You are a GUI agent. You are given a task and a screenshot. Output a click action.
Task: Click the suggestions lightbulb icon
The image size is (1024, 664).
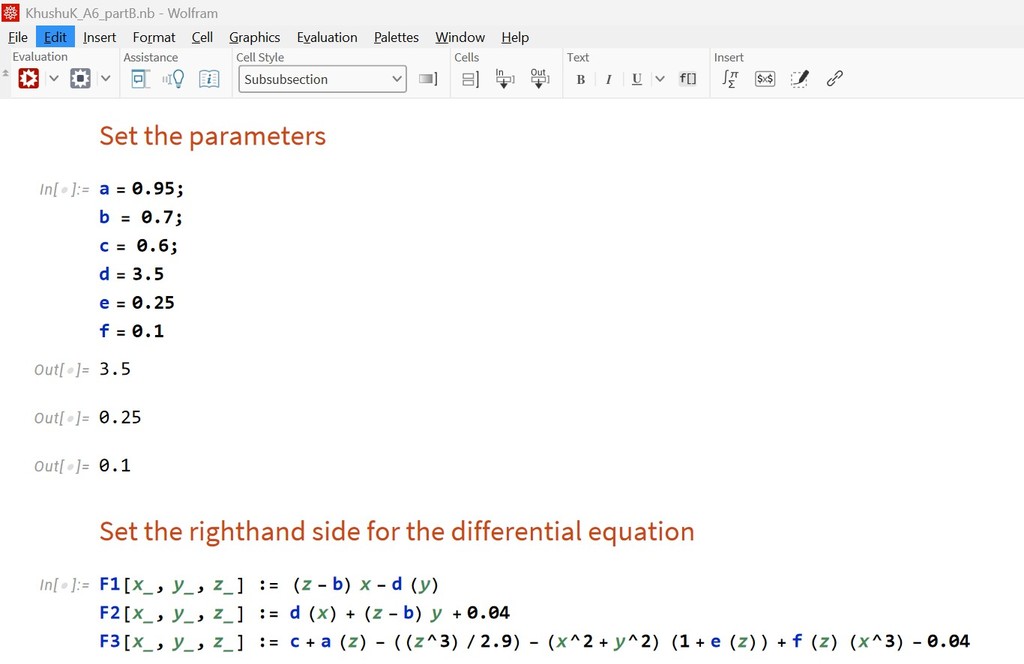click(174, 79)
